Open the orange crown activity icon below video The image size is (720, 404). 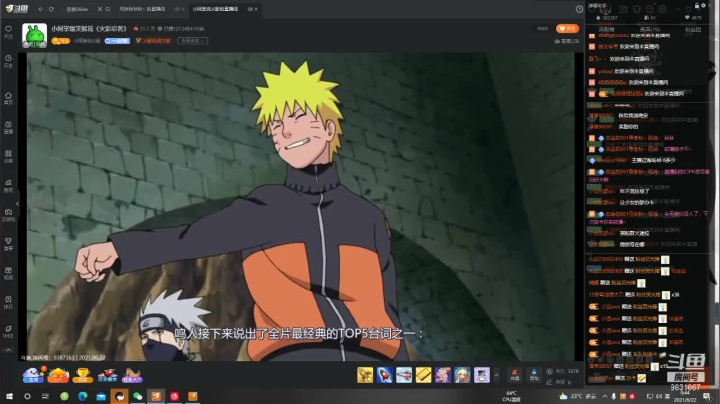point(58,375)
